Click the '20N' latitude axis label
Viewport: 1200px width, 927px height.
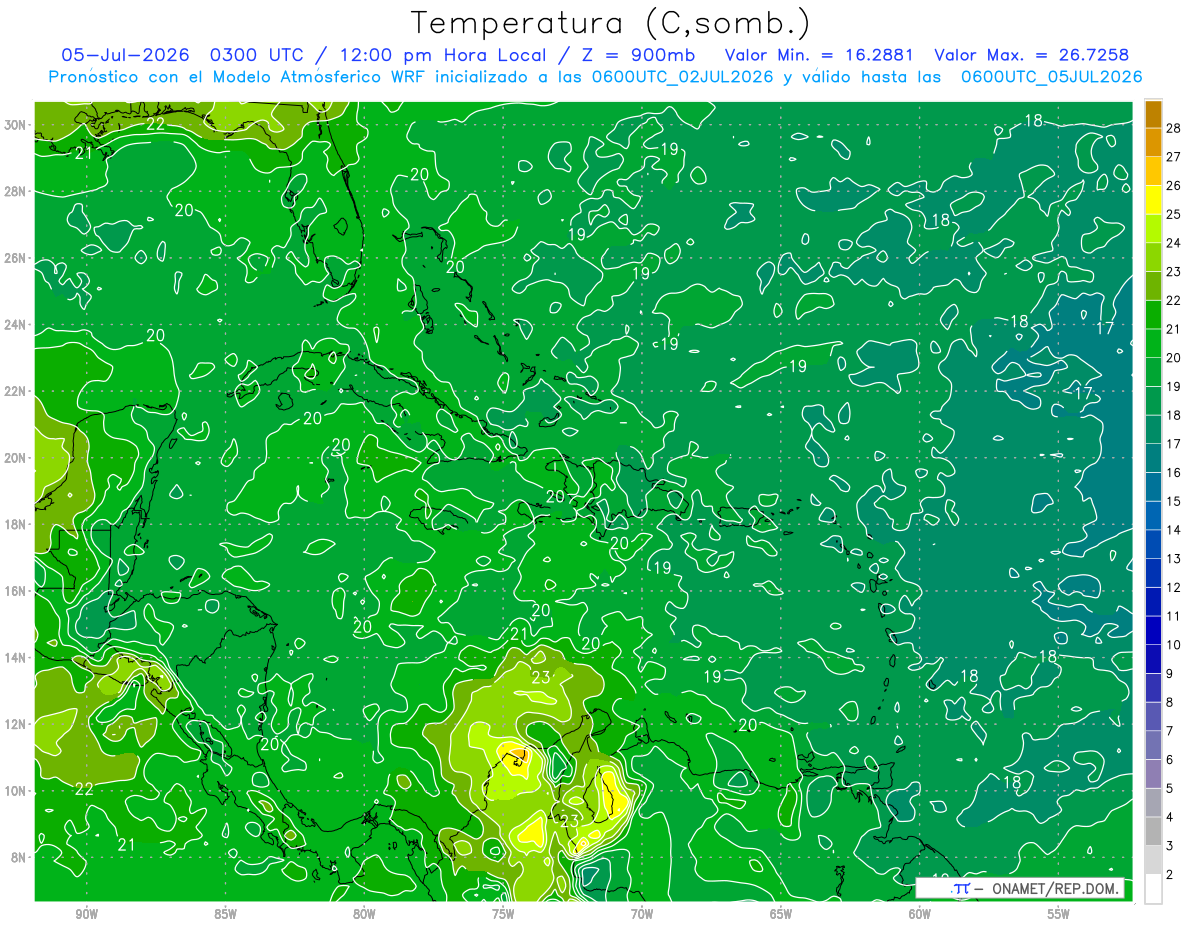(16, 458)
